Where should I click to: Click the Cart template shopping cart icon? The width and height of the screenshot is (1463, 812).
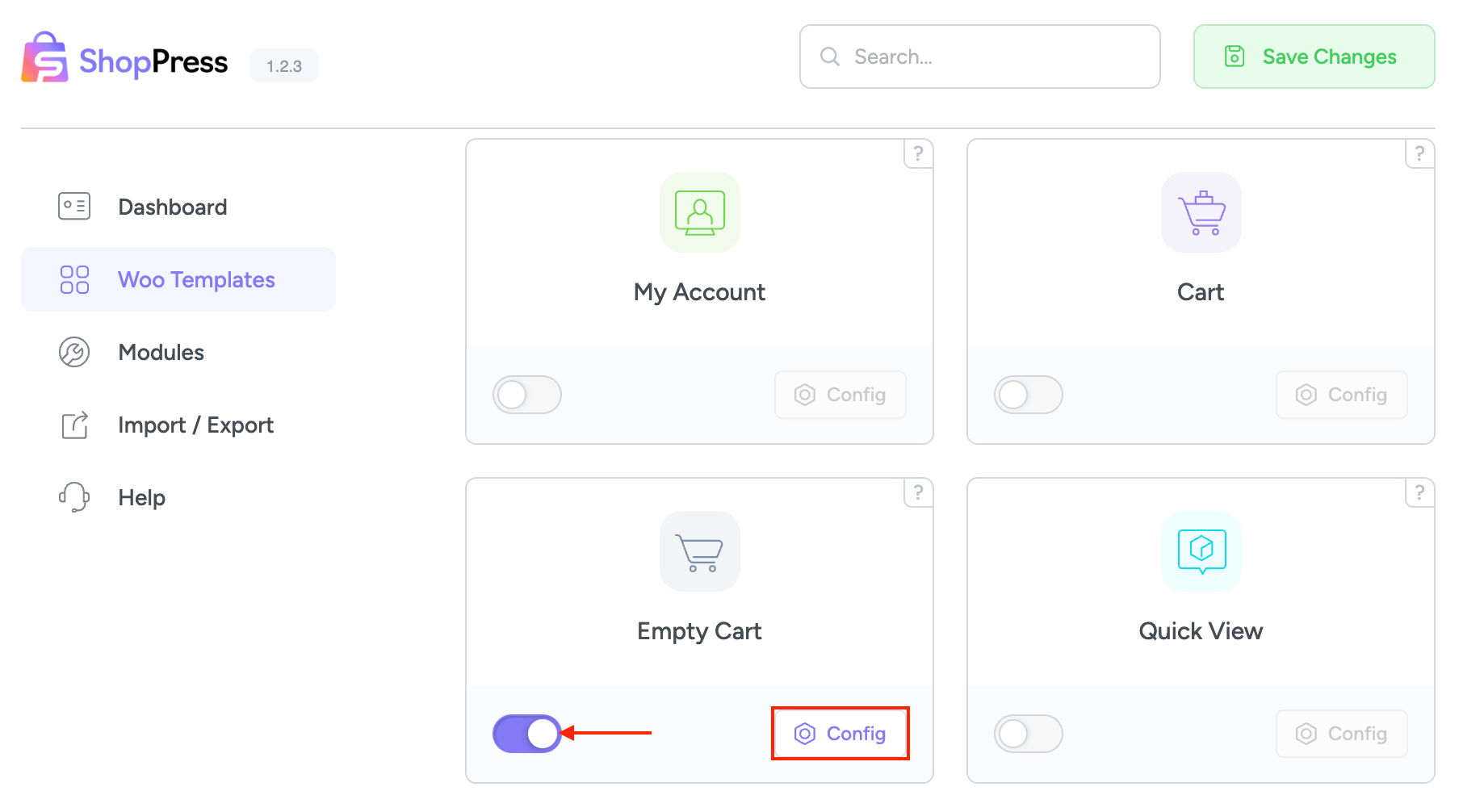[1201, 212]
